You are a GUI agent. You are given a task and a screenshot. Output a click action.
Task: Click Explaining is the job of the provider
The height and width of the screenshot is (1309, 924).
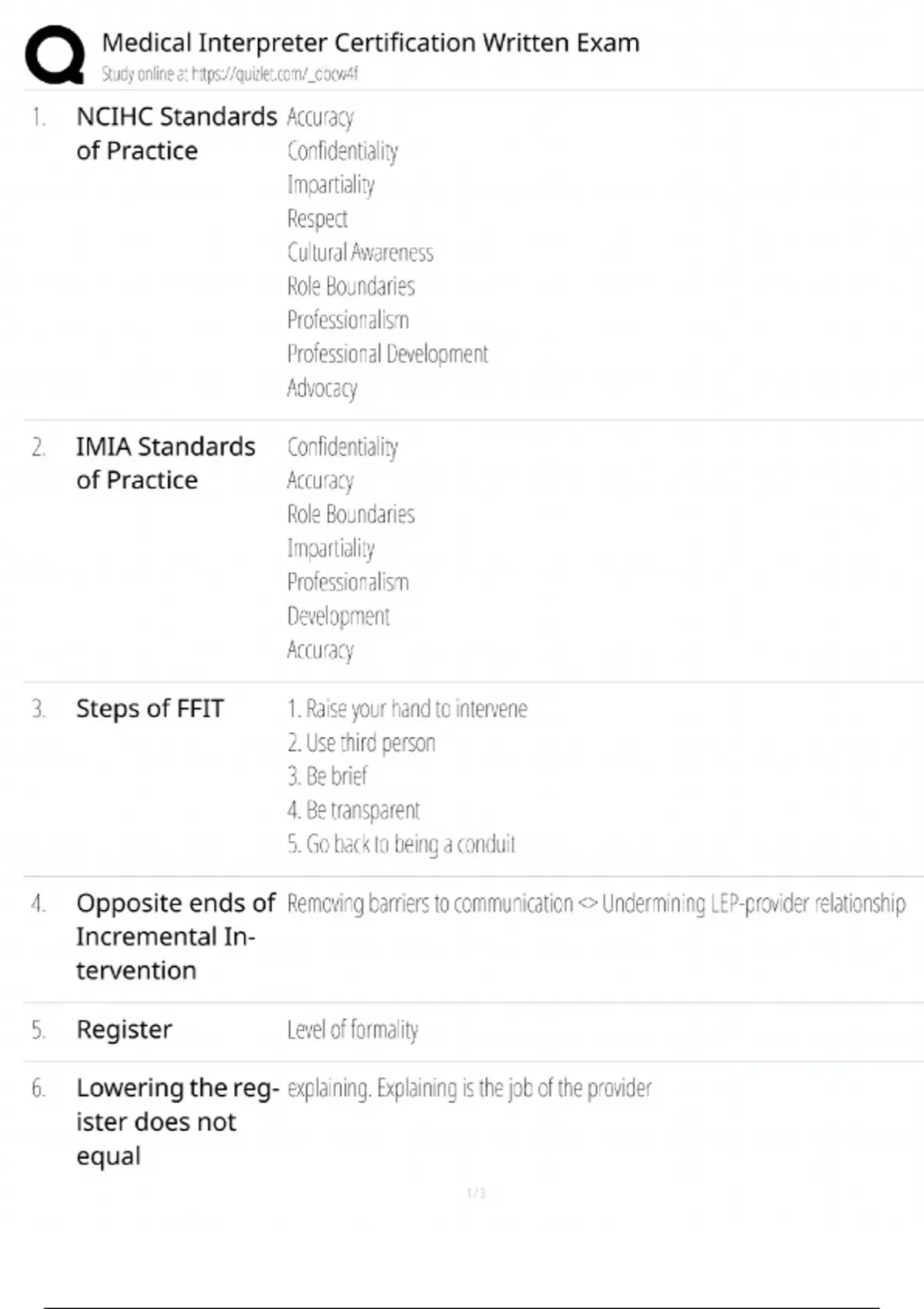514,1088
